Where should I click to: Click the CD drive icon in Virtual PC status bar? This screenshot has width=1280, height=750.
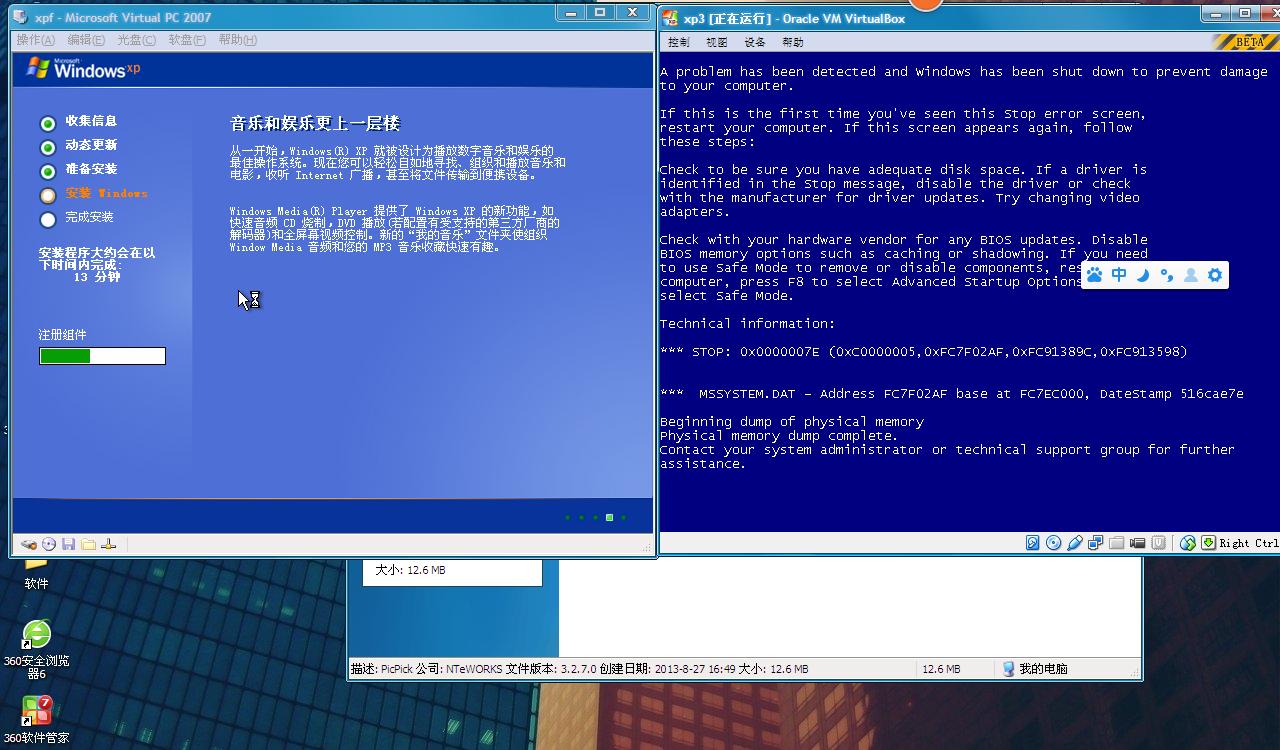click(x=48, y=544)
